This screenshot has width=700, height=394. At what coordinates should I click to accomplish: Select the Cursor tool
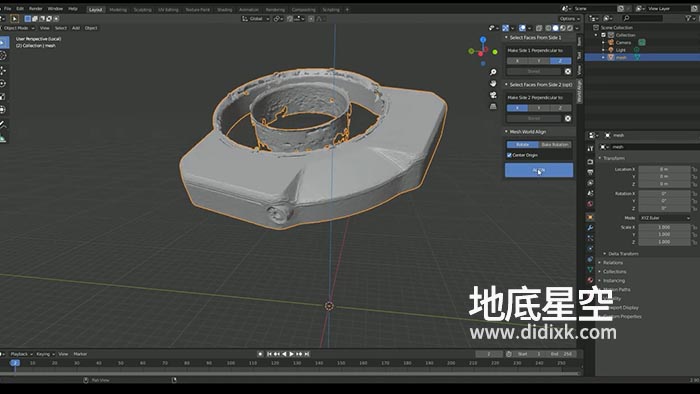coord(3,56)
